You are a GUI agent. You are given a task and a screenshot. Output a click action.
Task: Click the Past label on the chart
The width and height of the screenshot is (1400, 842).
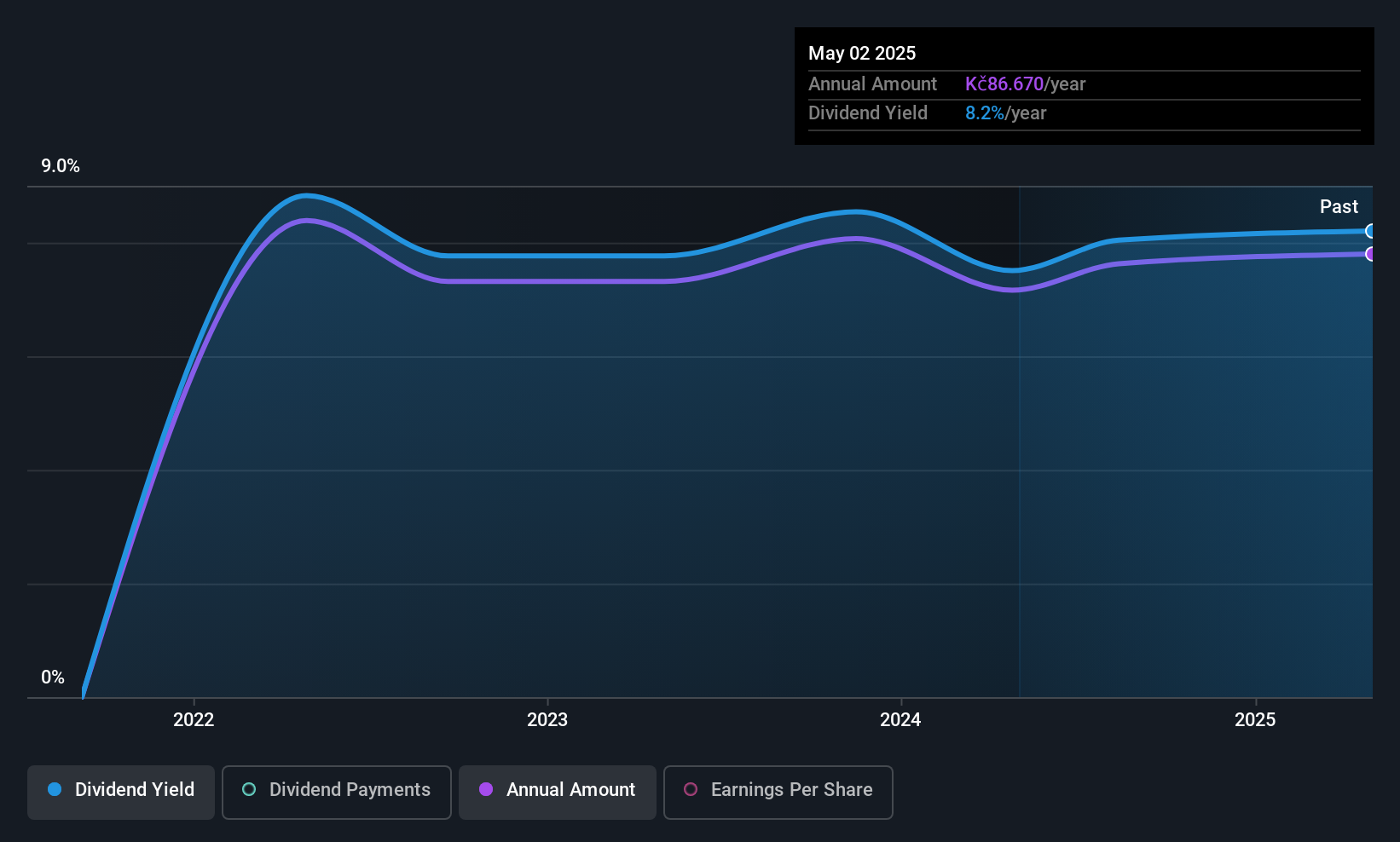coord(1339,206)
